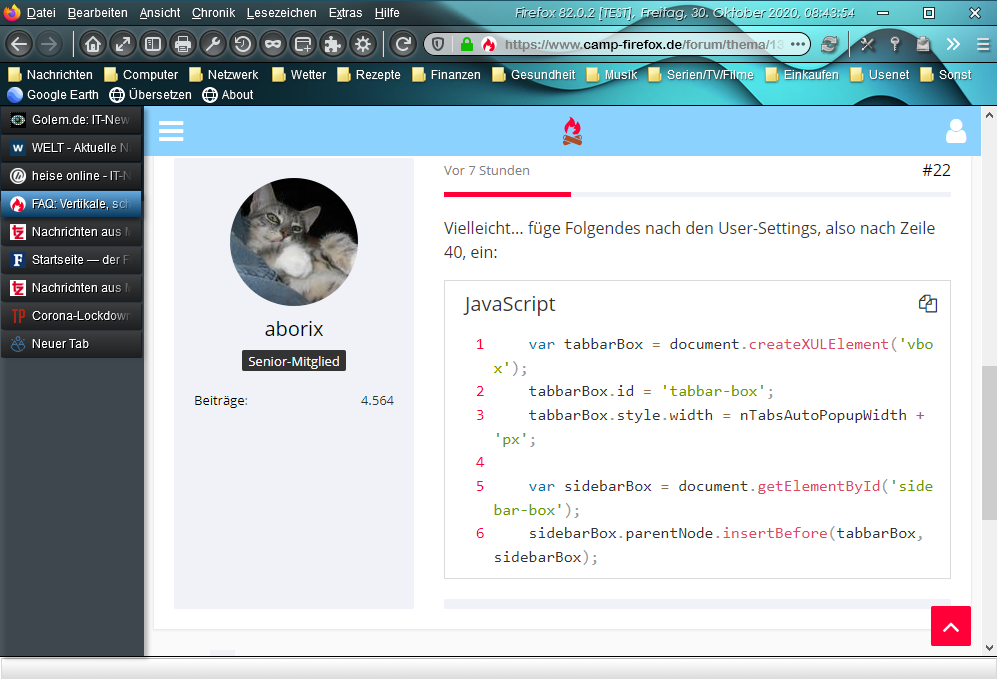Image resolution: width=997 pixels, height=679 pixels.
Task: Toggle fullscreen mode with the arrows icon
Action: point(122,44)
